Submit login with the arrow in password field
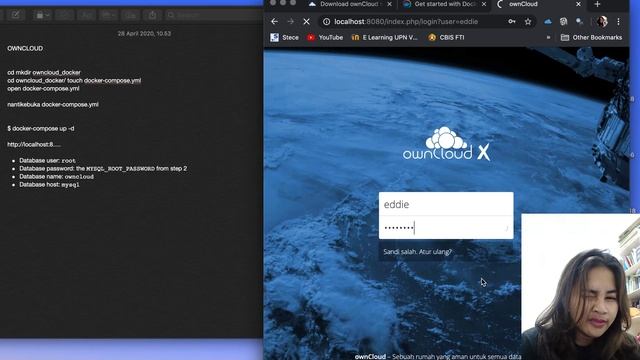The image size is (640, 360). tap(507, 228)
